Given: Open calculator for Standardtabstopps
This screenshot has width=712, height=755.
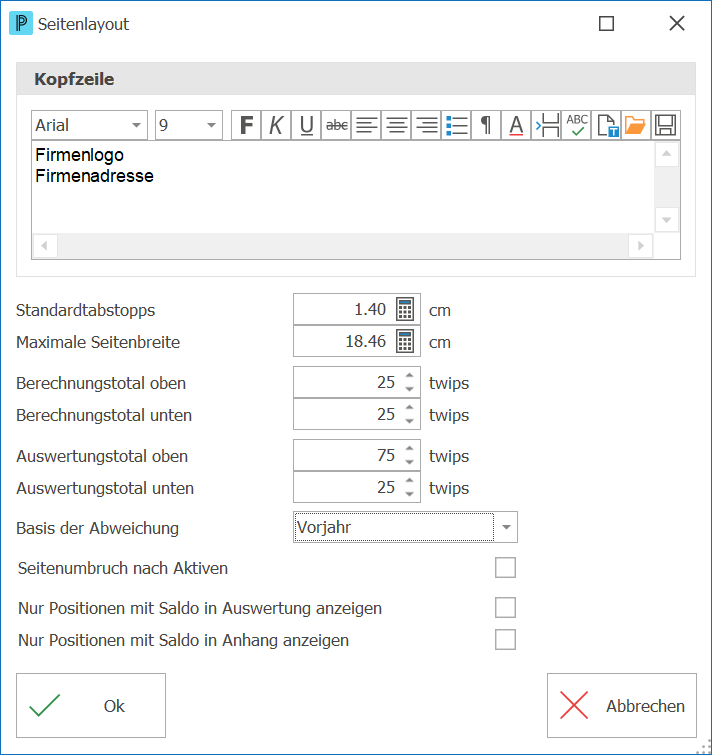Looking at the screenshot, I should 405,309.
